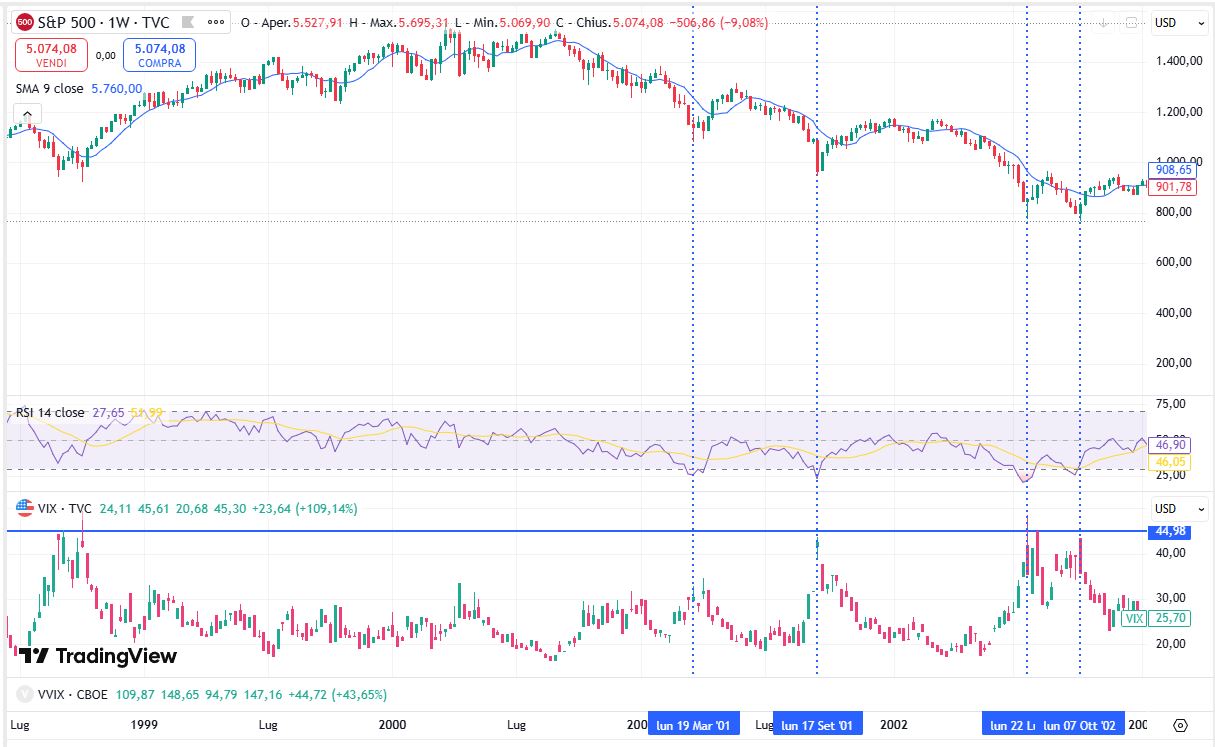Click the US flag icon beside VIX
The height and width of the screenshot is (747, 1215).
click(25, 508)
